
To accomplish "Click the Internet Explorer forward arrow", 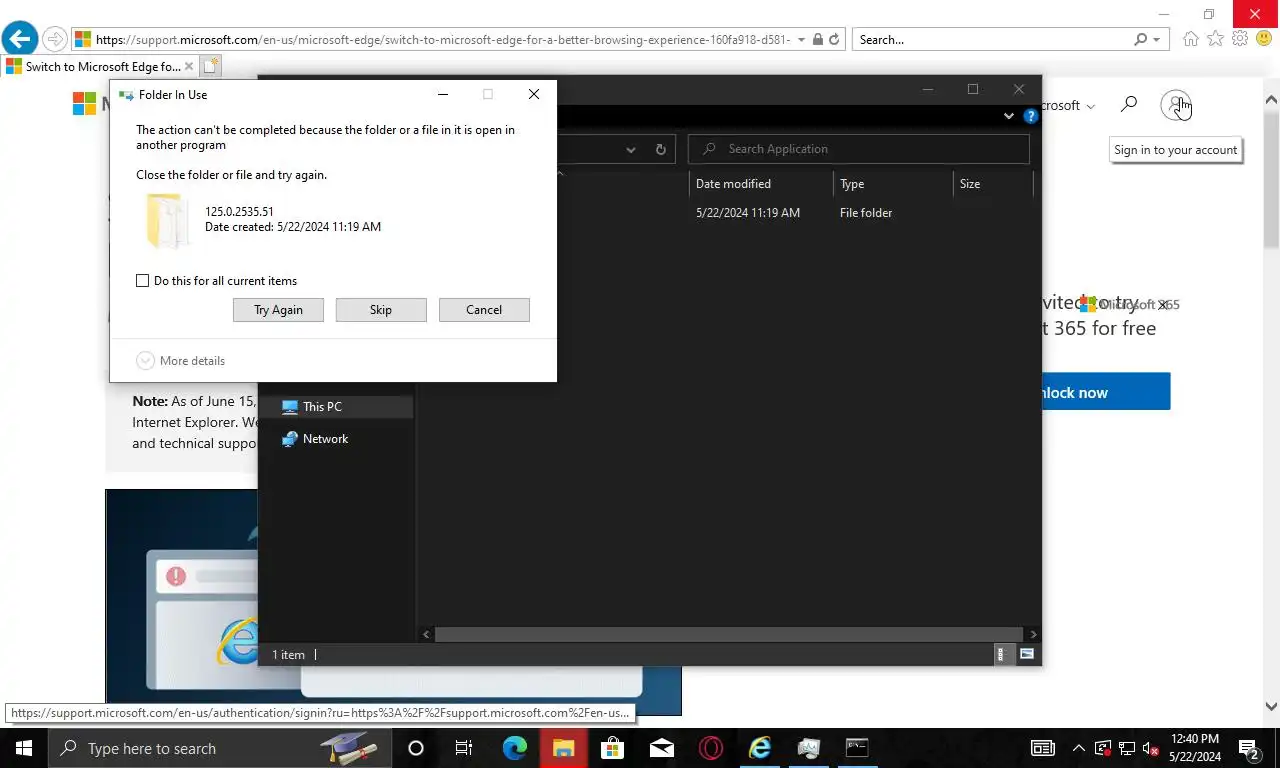I will tap(54, 40).
